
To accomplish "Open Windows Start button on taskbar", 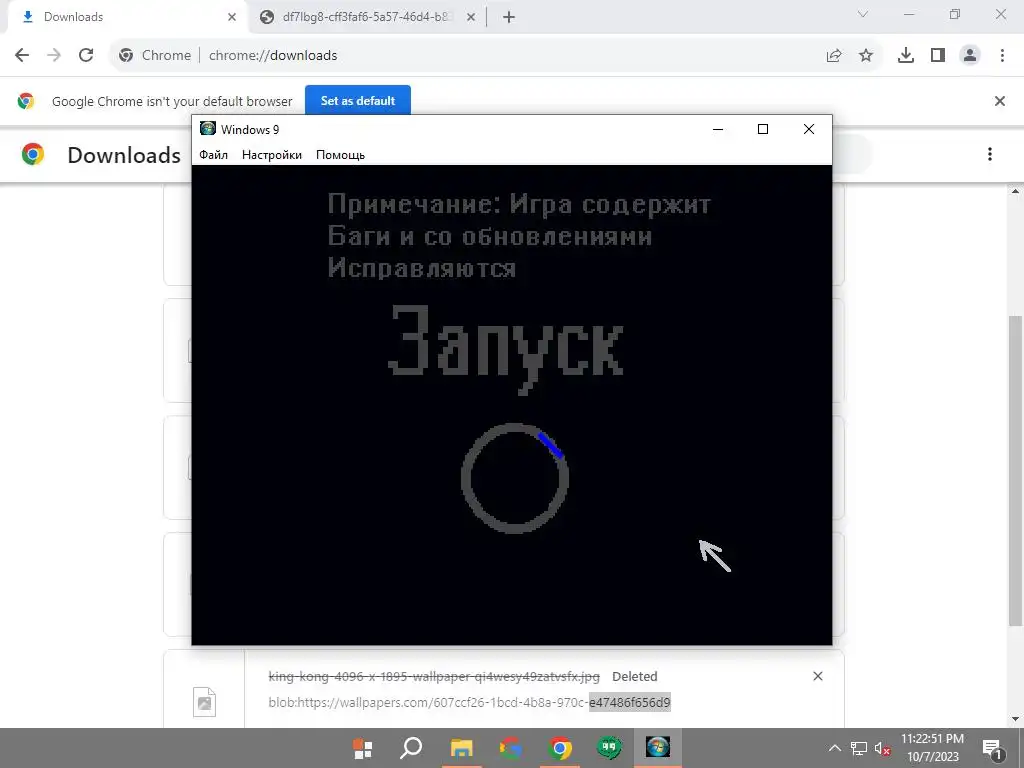I will 362,748.
